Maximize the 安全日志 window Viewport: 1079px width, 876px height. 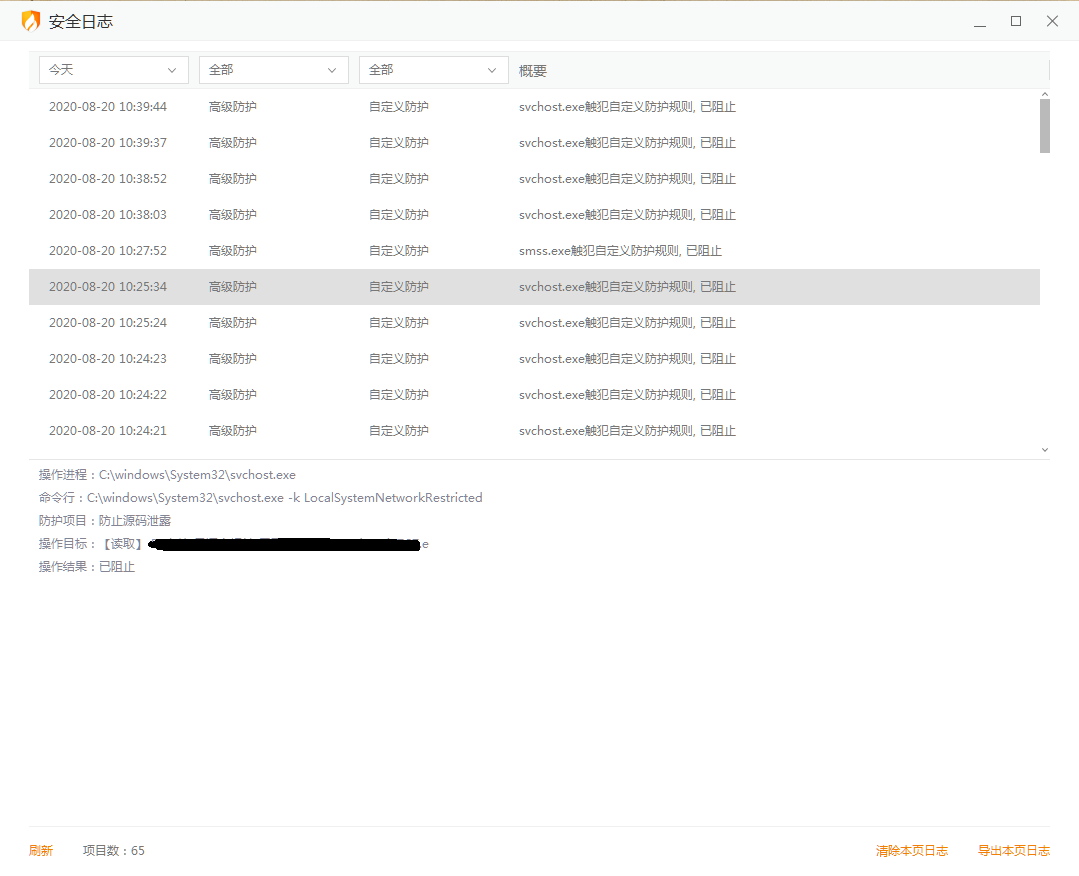[1016, 21]
